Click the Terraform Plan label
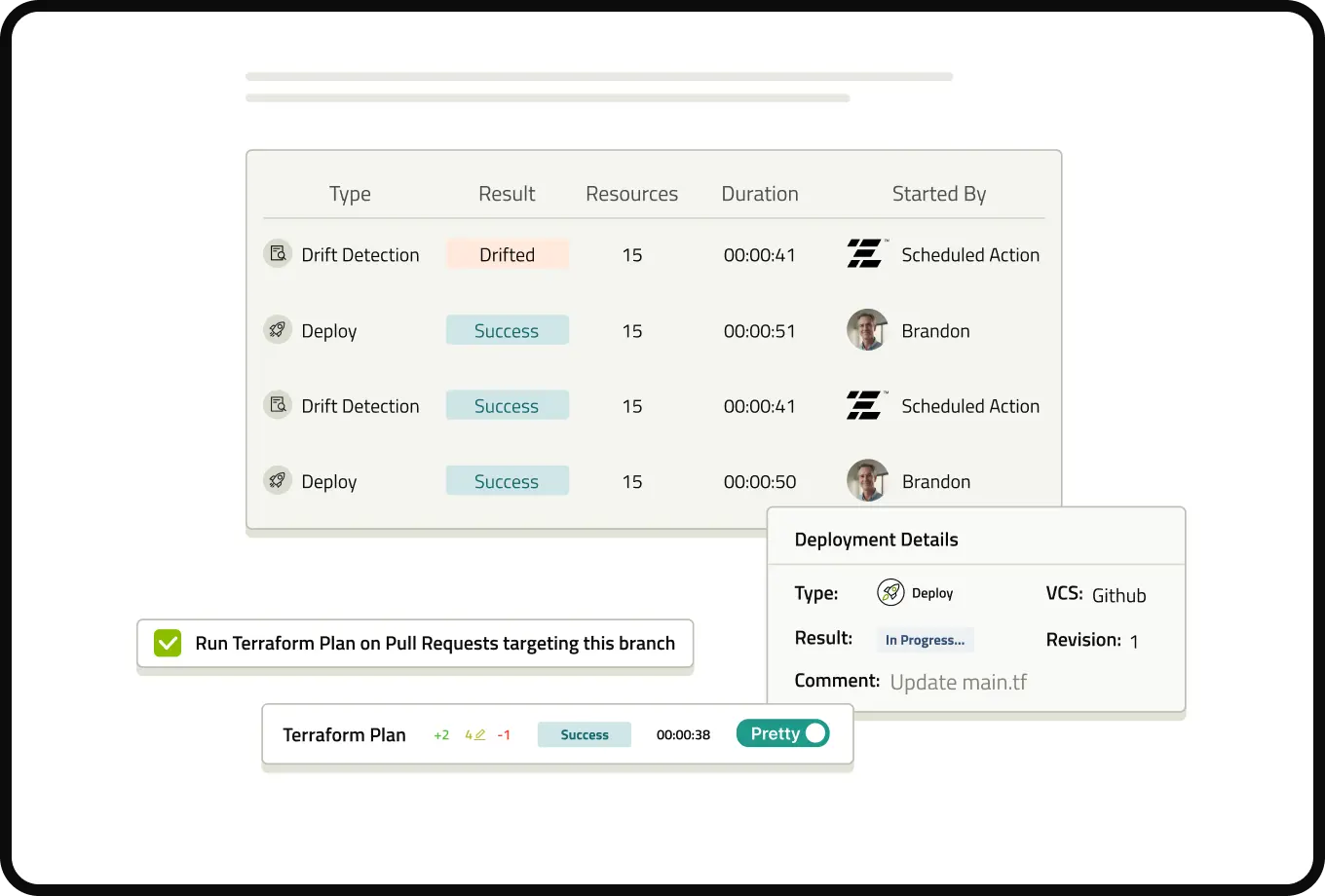The height and width of the screenshot is (896, 1325). pyautogui.click(x=344, y=734)
